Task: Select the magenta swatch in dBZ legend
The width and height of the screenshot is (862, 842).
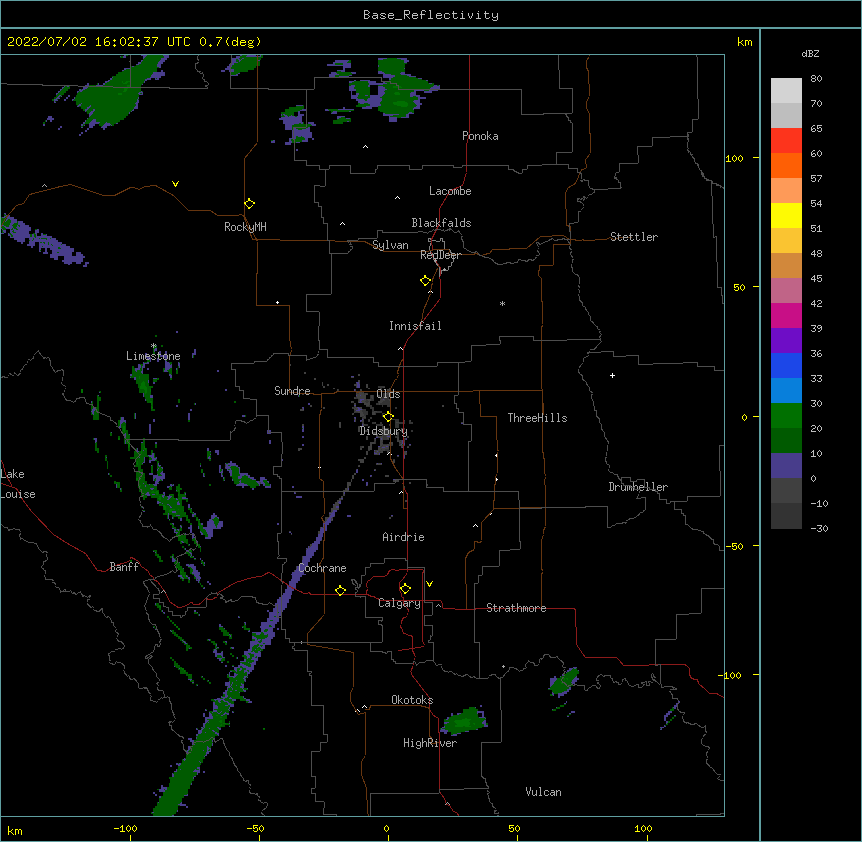Action: (786, 315)
